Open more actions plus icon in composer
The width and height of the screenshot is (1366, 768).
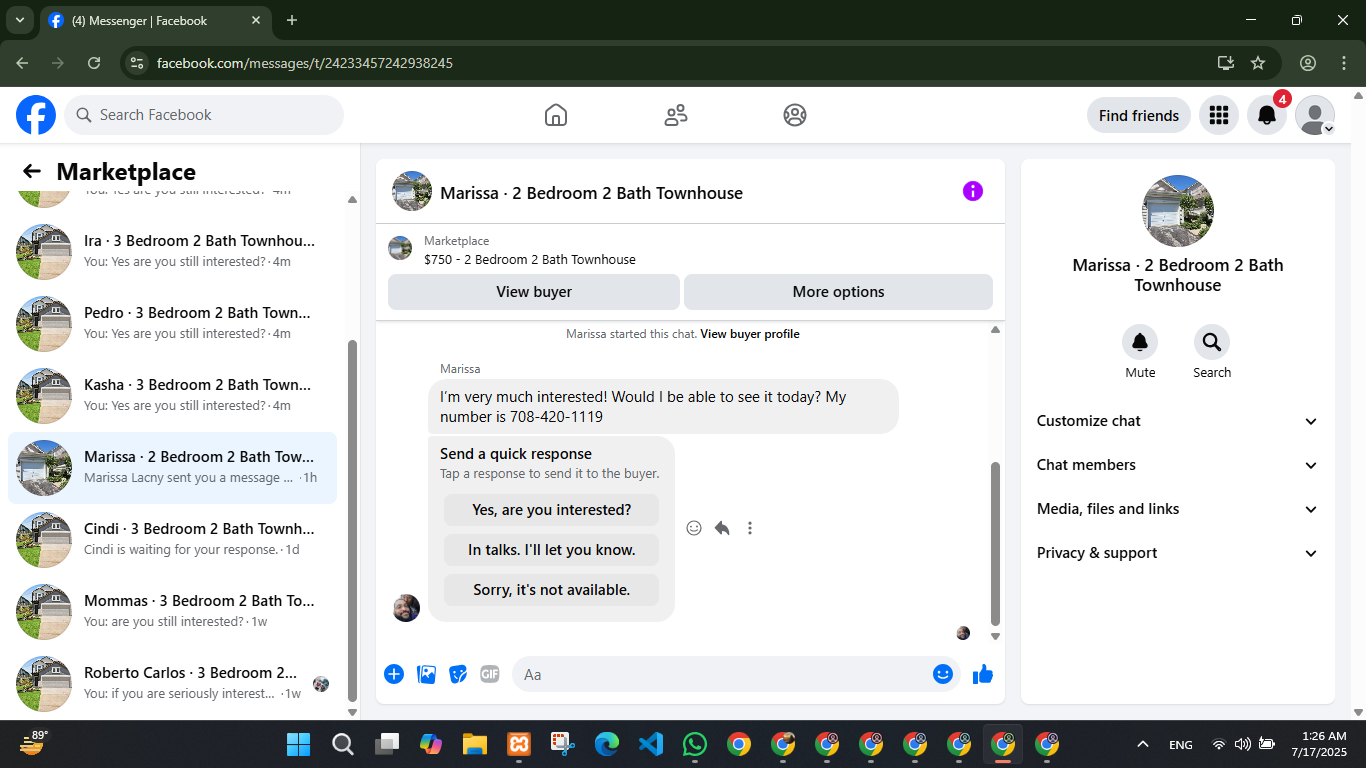click(x=394, y=674)
